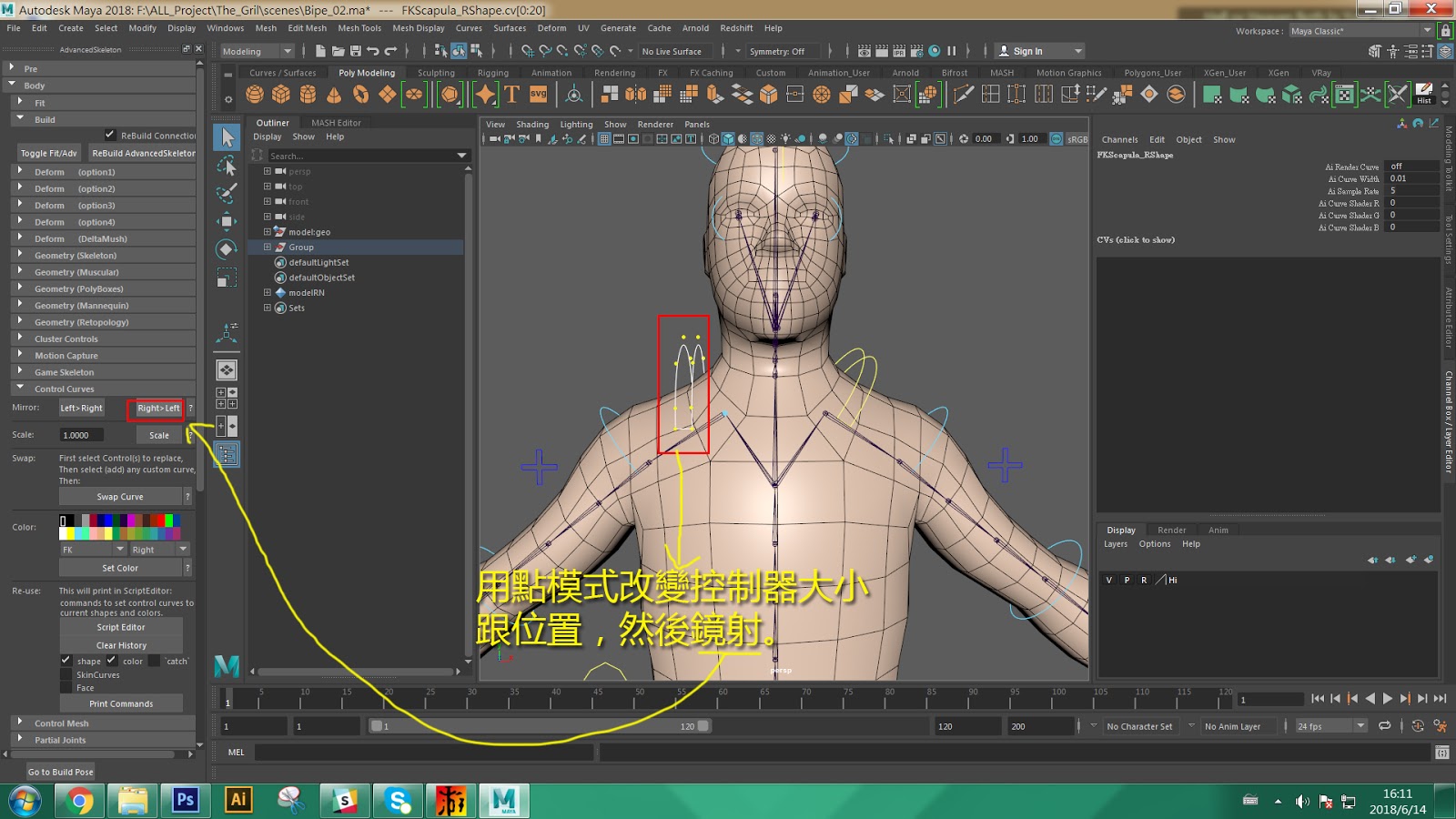Switch to the Rigging shelf tab
The height and width of the screenshot is (819, 1456).
[x=493, y=73]
